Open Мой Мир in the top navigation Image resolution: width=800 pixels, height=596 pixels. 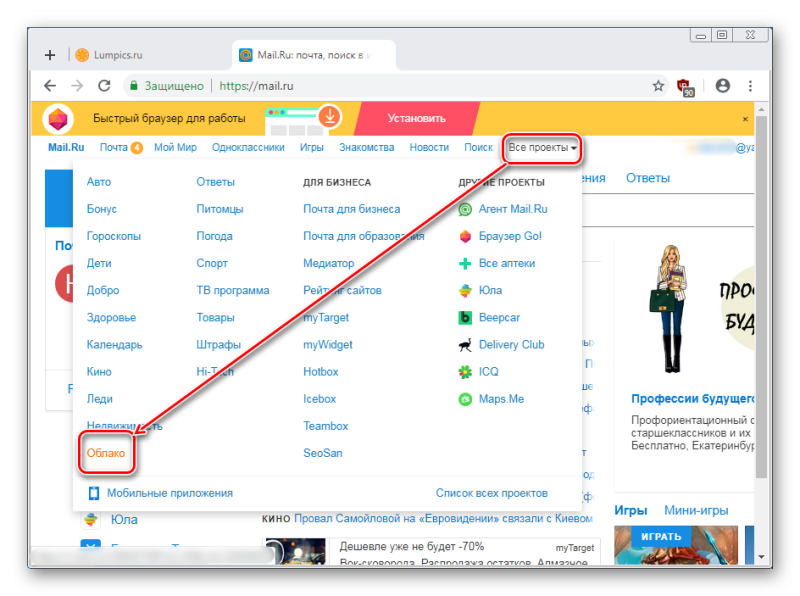pyautogui.click(x=175, y=147)
